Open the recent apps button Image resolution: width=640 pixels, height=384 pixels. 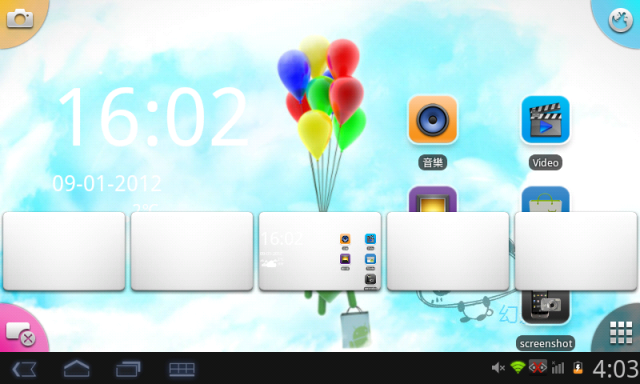pyautogui.click(x=128, y=369)
